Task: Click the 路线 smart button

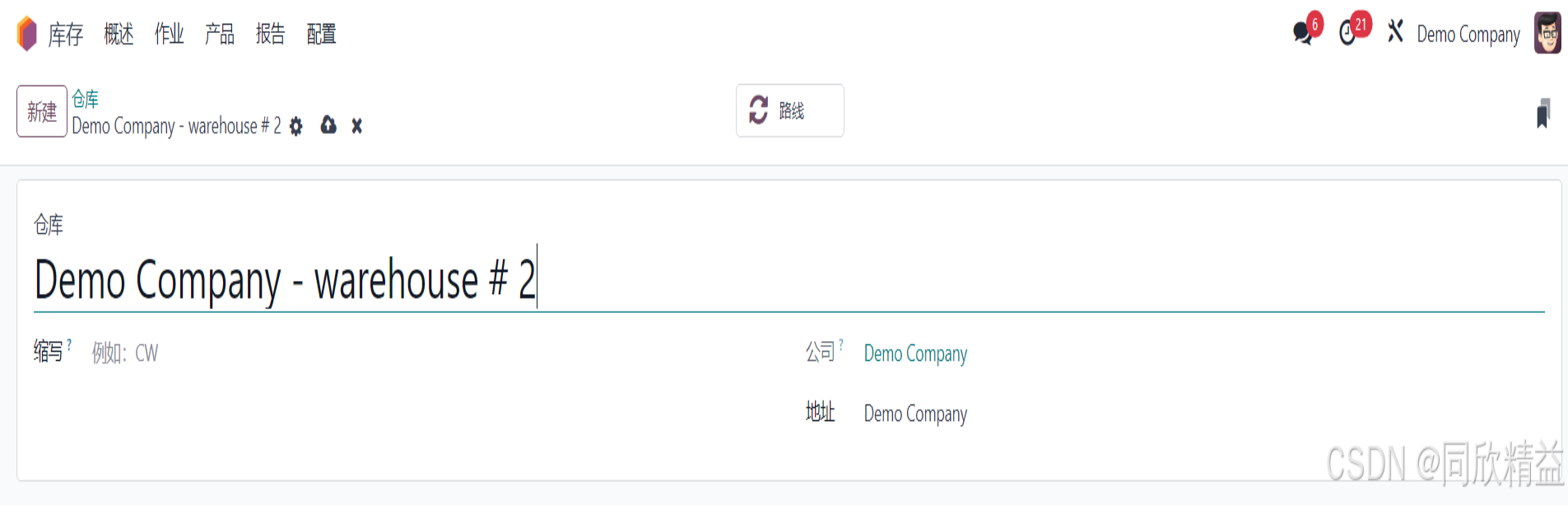Action: click(790, 110)
